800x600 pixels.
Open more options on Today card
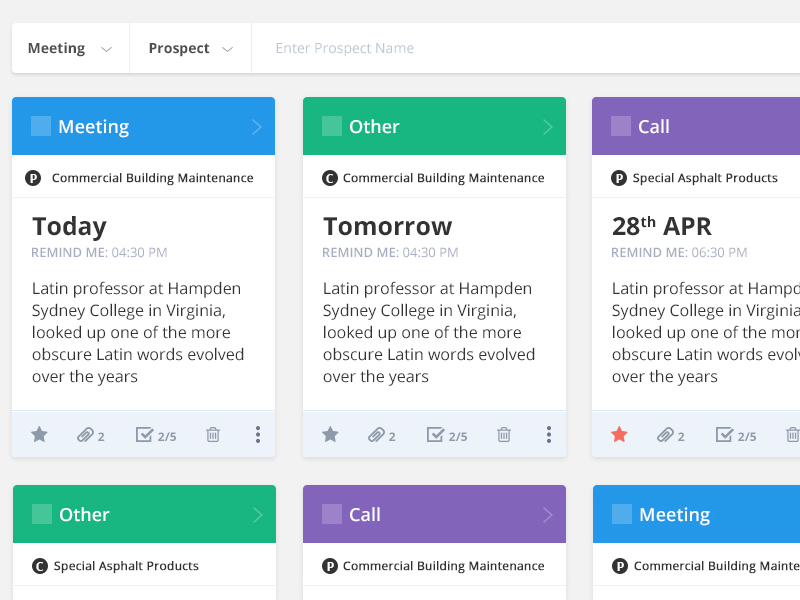pos(258,435)
